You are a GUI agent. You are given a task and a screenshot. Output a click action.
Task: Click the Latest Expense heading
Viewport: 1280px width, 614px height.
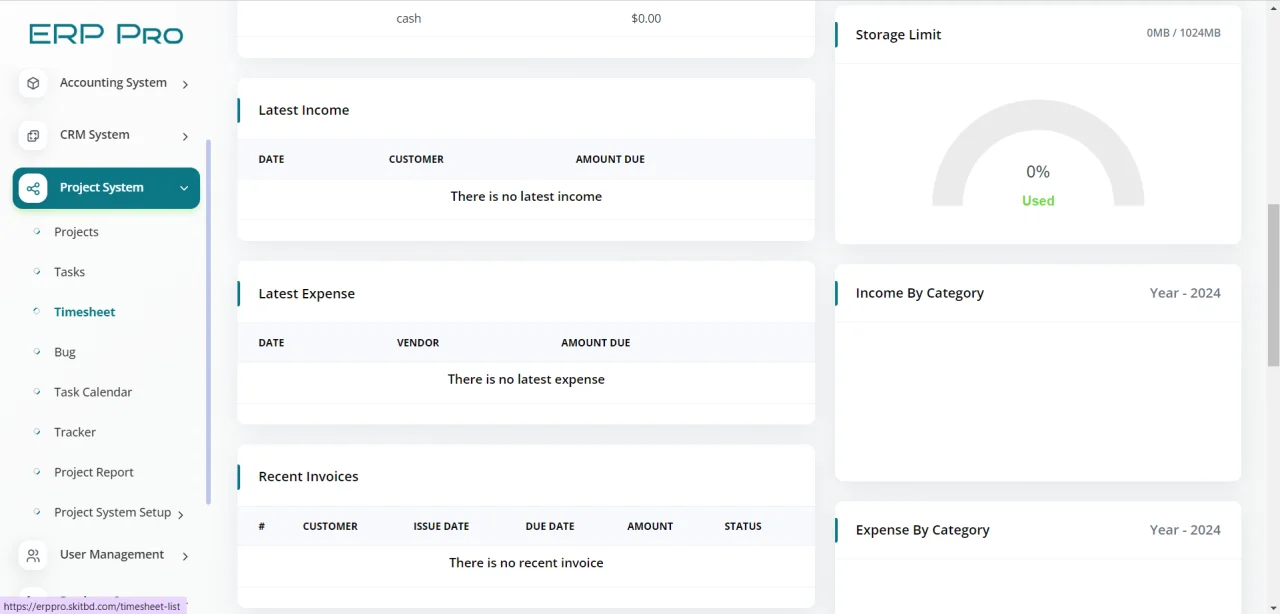[306, 294]
